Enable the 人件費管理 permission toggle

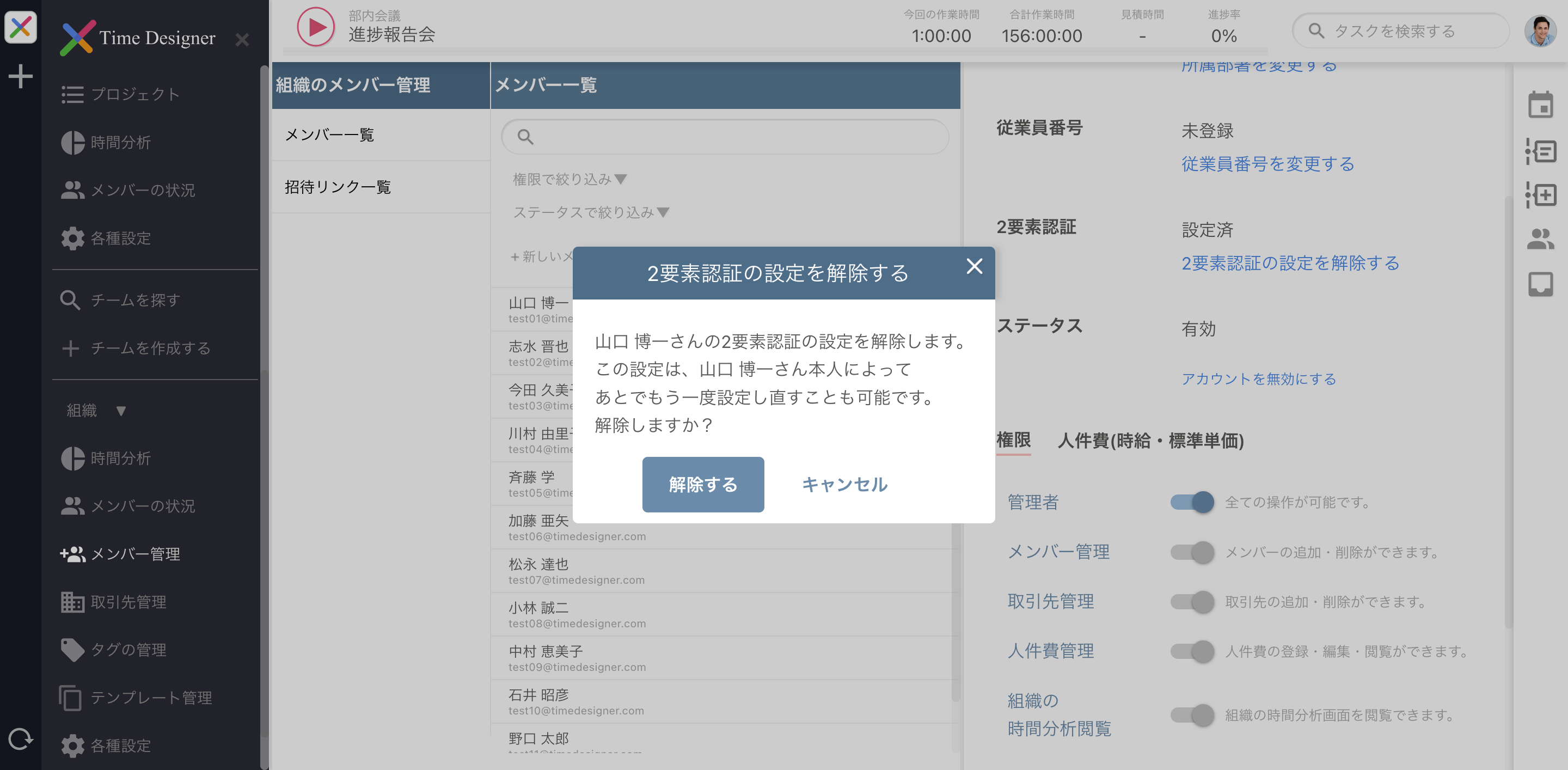coord(1192,651)
